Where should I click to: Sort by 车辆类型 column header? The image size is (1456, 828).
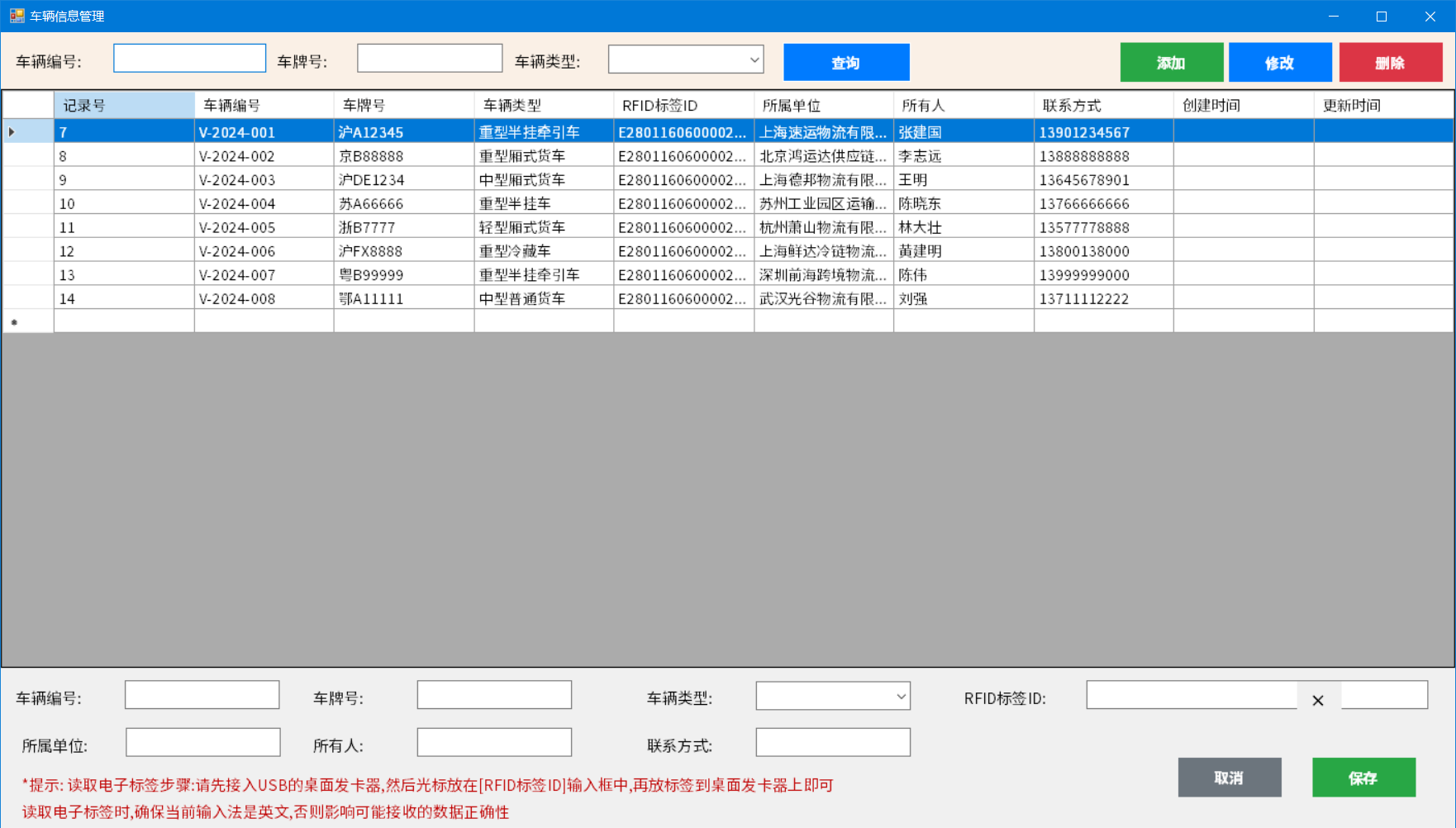(544, 106)
